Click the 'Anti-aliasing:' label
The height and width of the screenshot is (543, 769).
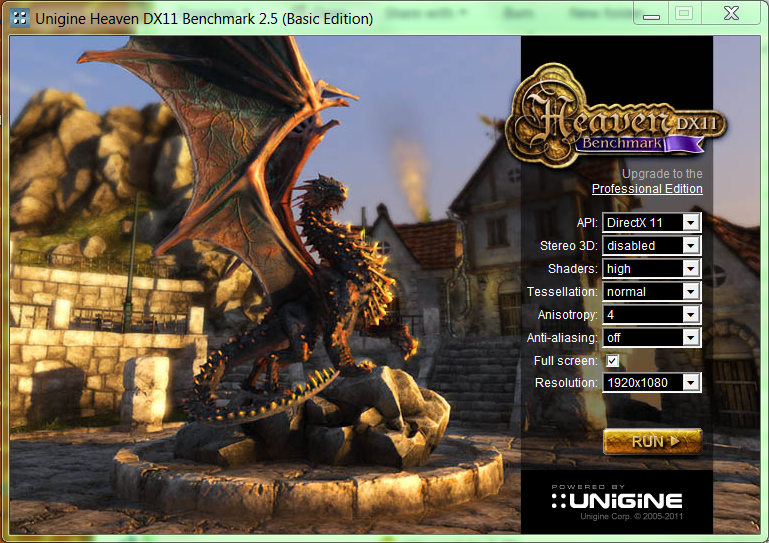562,338
